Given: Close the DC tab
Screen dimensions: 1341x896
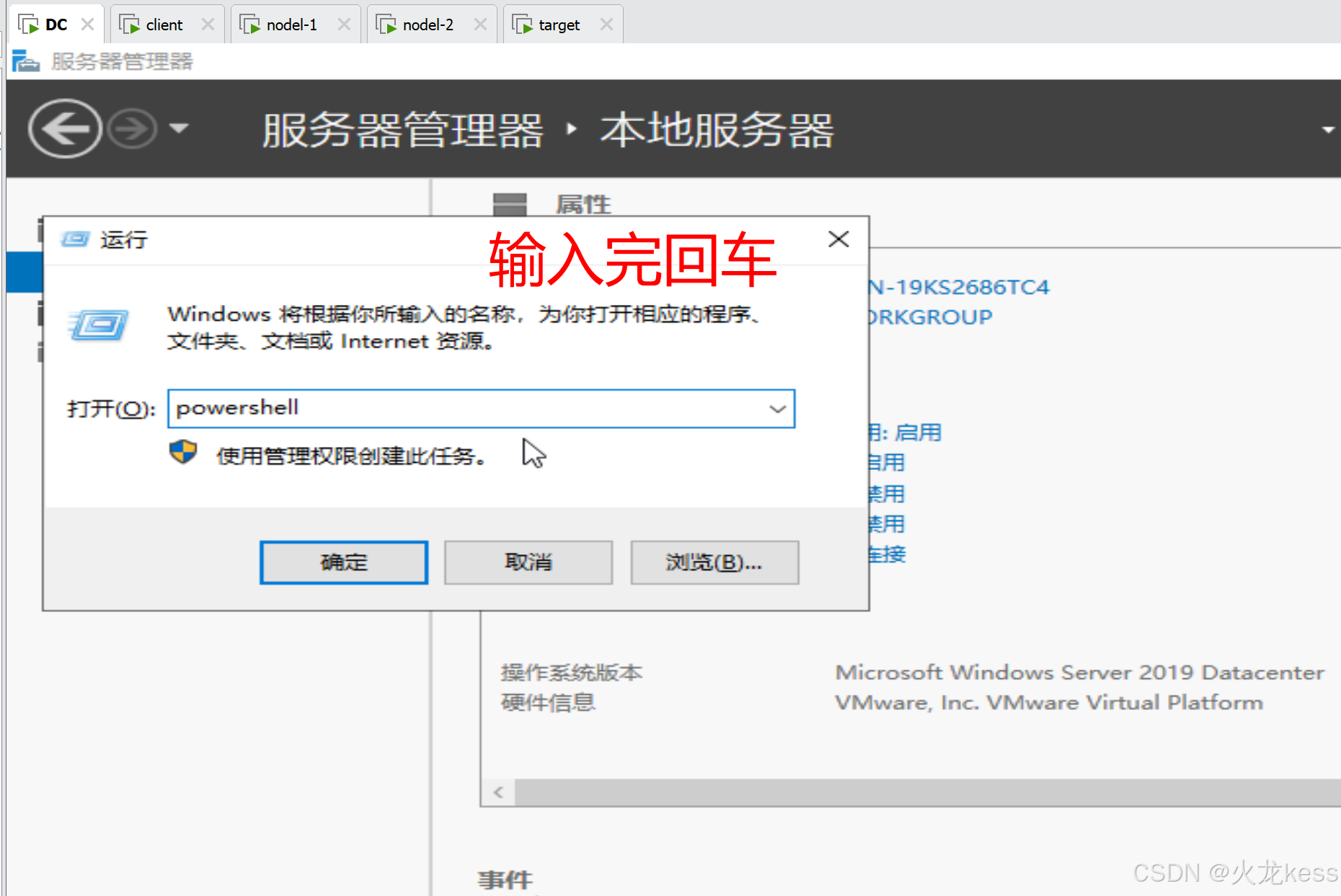Looking at the screenshot, I should click(x=88, y=25).
